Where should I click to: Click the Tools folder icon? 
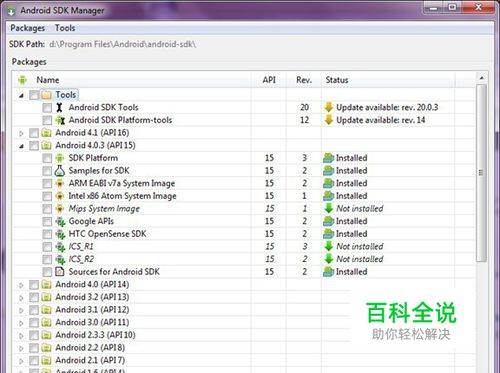(46, 95)
